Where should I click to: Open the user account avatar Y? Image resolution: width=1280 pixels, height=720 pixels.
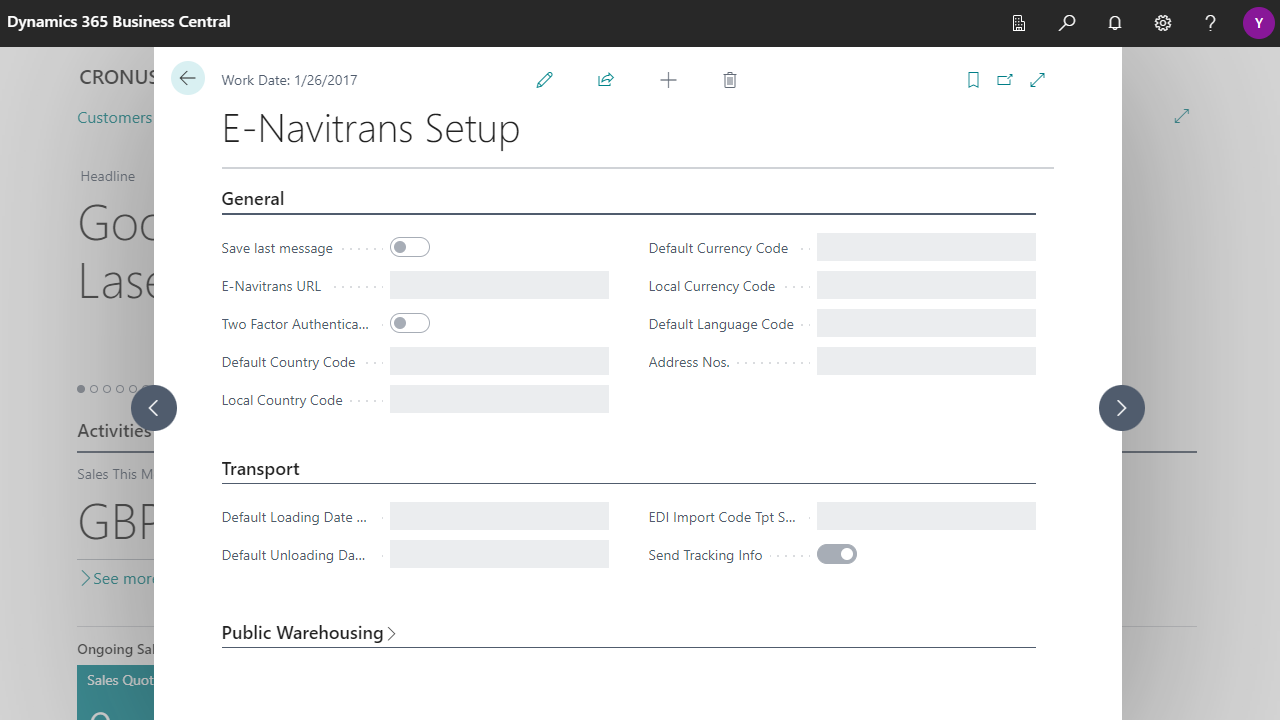pos(1259,23)
